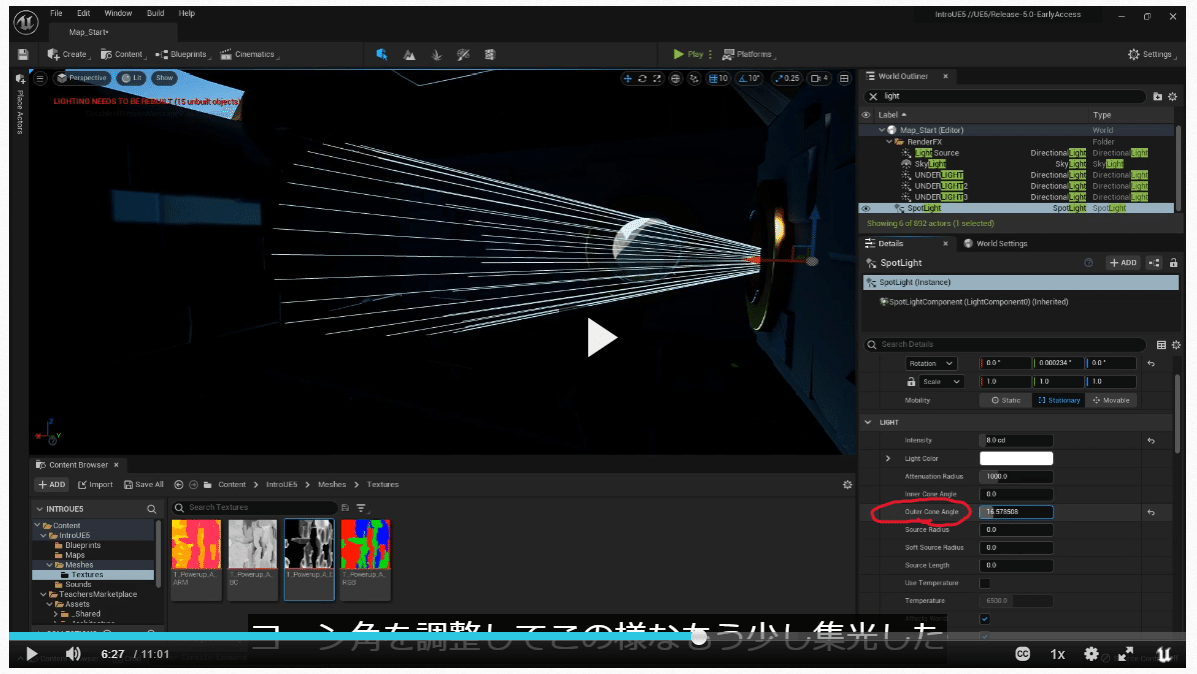1197x674 pixels.
Task: Open the Blueprint editor icon in Details header
Action: point(1154,263)
